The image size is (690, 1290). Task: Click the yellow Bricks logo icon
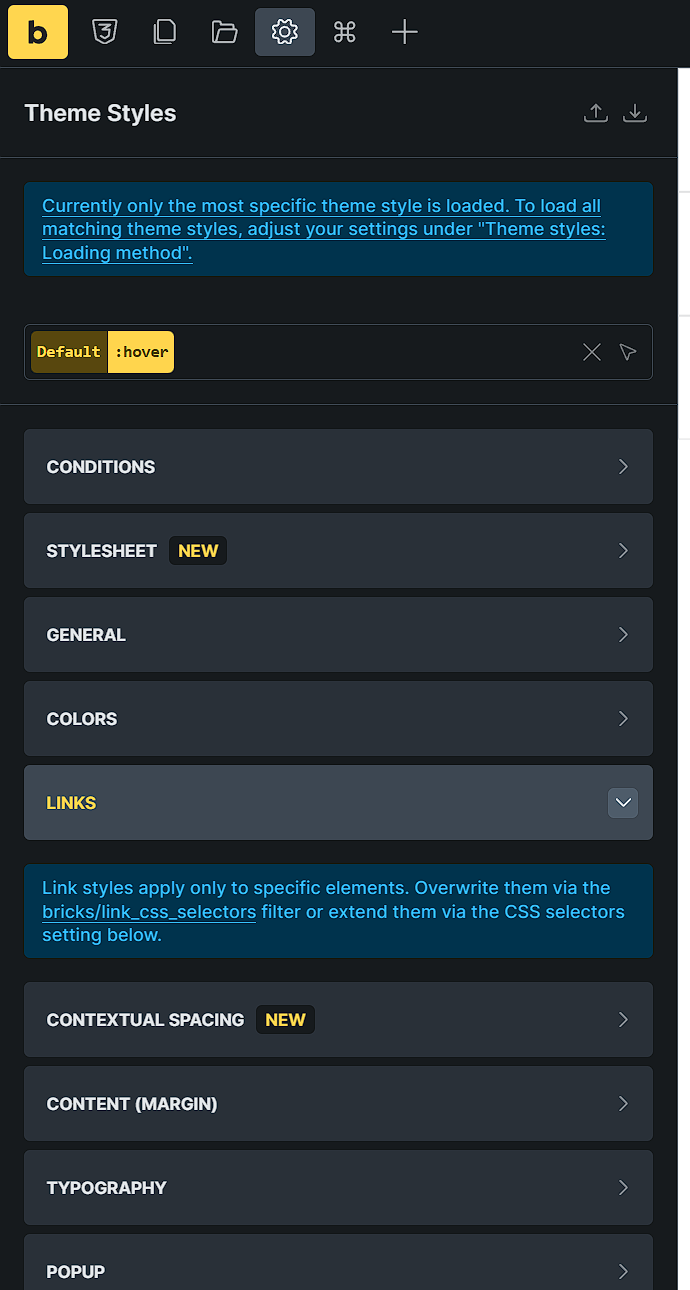38,32
